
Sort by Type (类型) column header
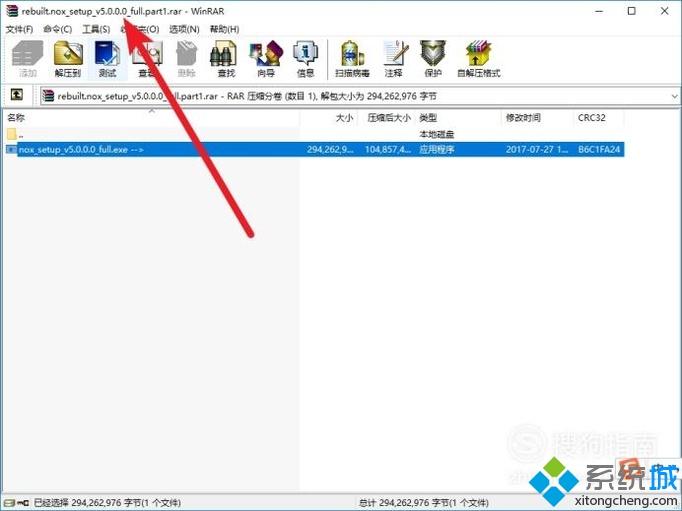click(458, 117)
